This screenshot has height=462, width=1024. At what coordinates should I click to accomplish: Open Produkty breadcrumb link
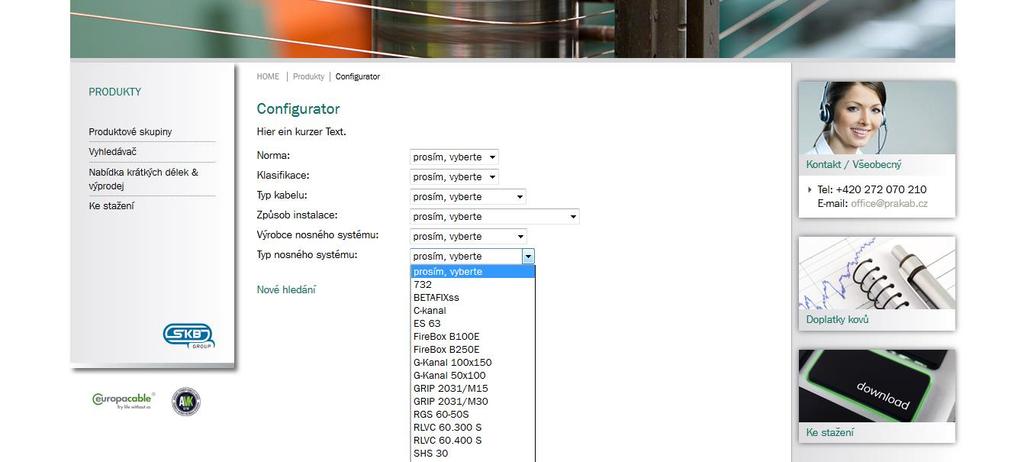[308, 76]
